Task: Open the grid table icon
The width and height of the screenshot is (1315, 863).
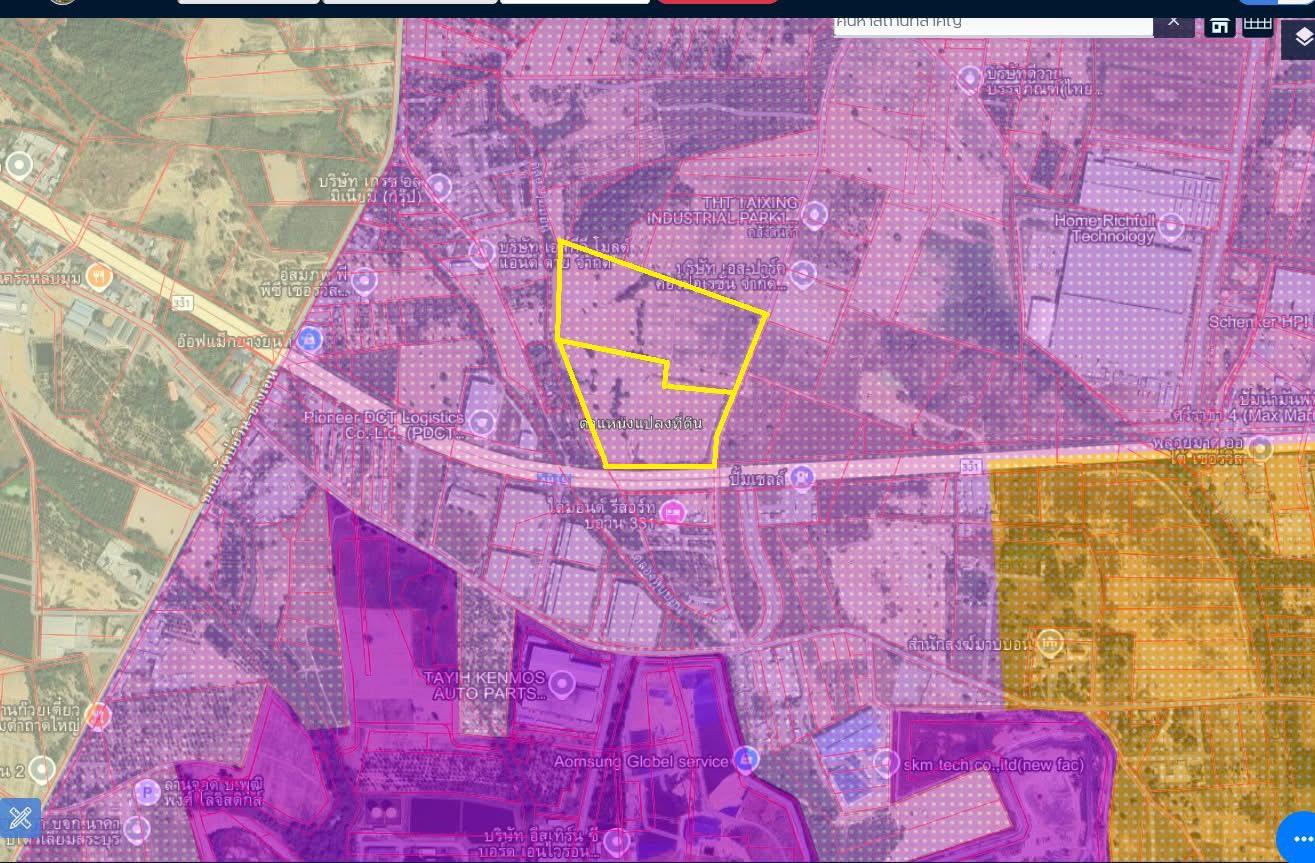Action: coord(1257,24)
